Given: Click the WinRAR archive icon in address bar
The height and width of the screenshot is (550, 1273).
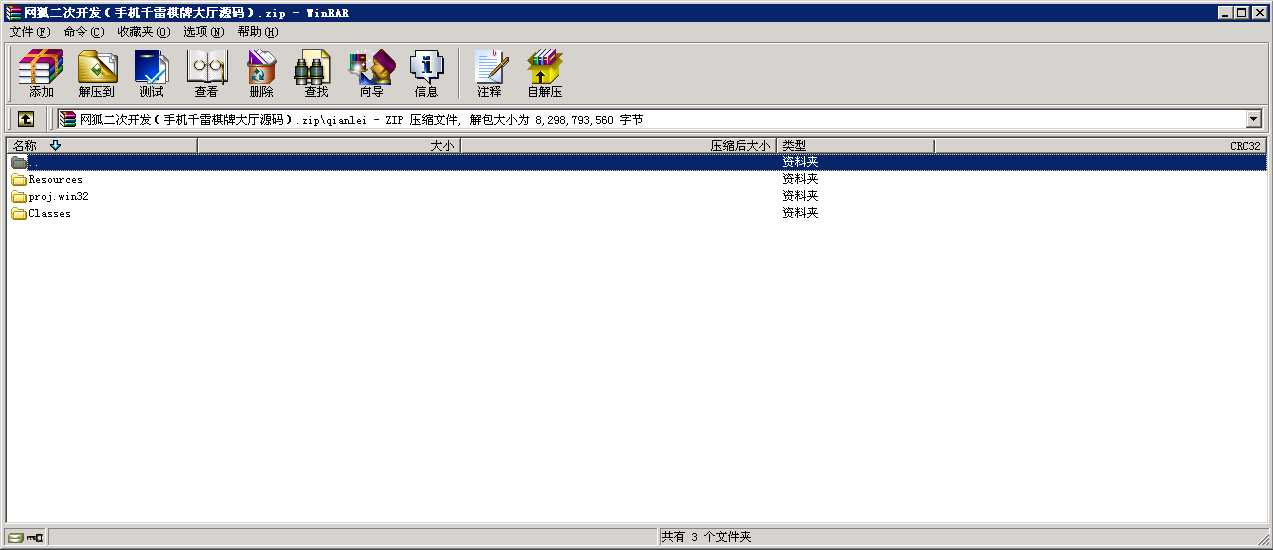Looking at the screenshot, I should 67,119.
